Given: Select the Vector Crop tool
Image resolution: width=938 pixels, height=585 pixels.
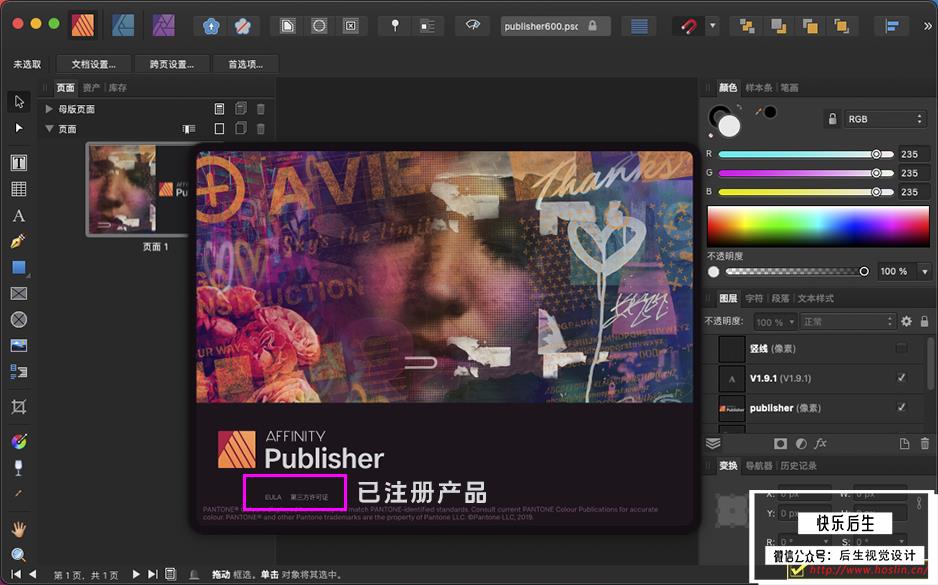Looking at the screenshot, I should click(x=19, y=407).
